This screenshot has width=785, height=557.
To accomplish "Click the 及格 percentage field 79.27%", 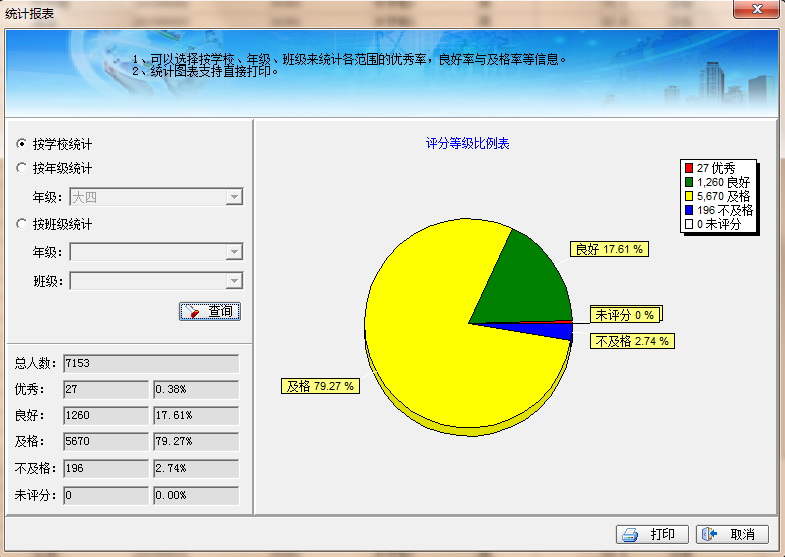I will (196, 441).
